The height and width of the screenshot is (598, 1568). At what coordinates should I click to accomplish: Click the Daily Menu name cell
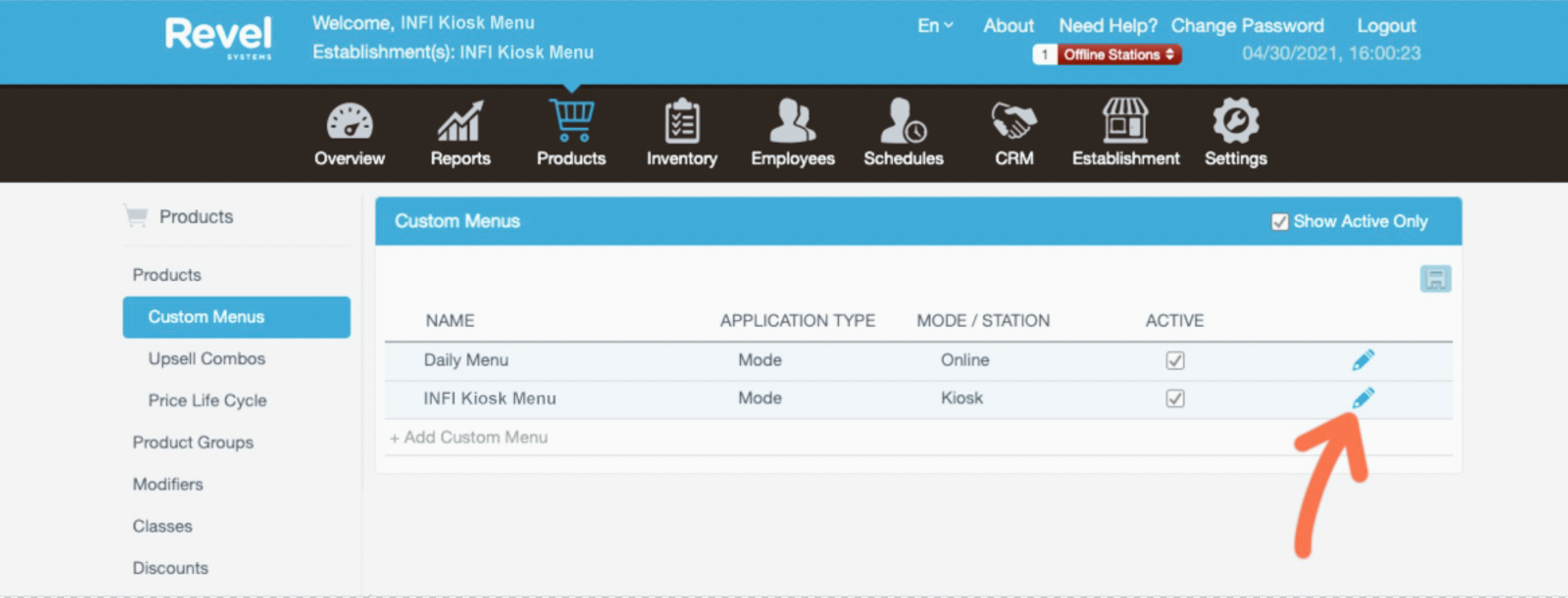click(466, 360)
